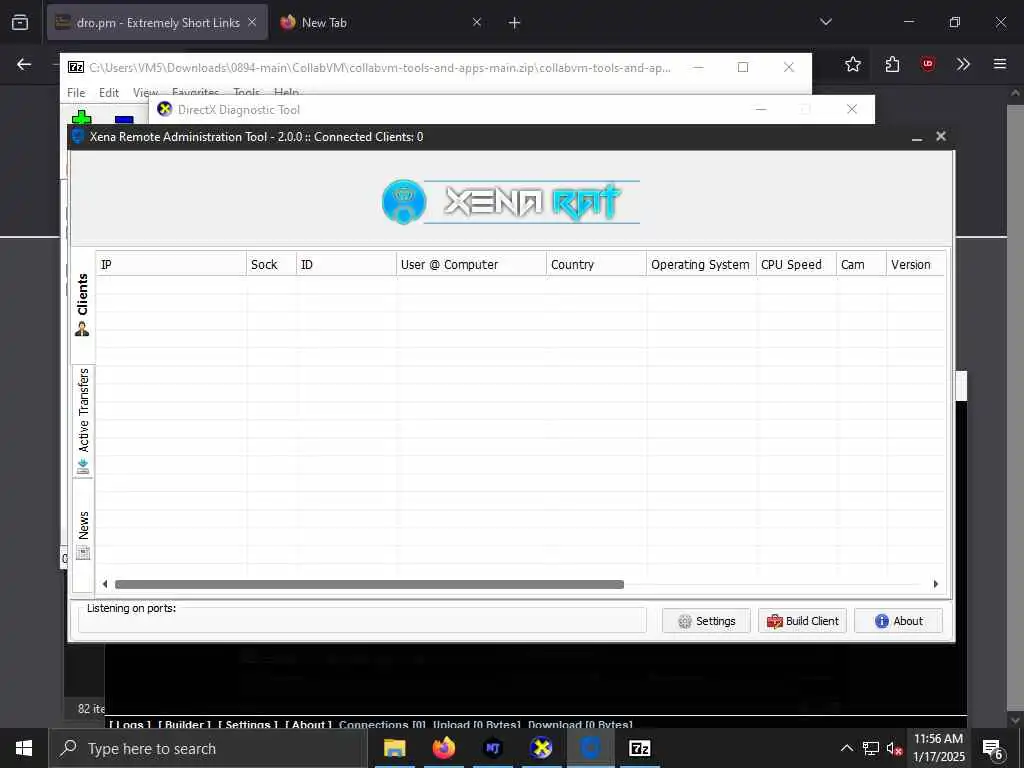Close the New Tab browser tab

click(x=477, y=23)
